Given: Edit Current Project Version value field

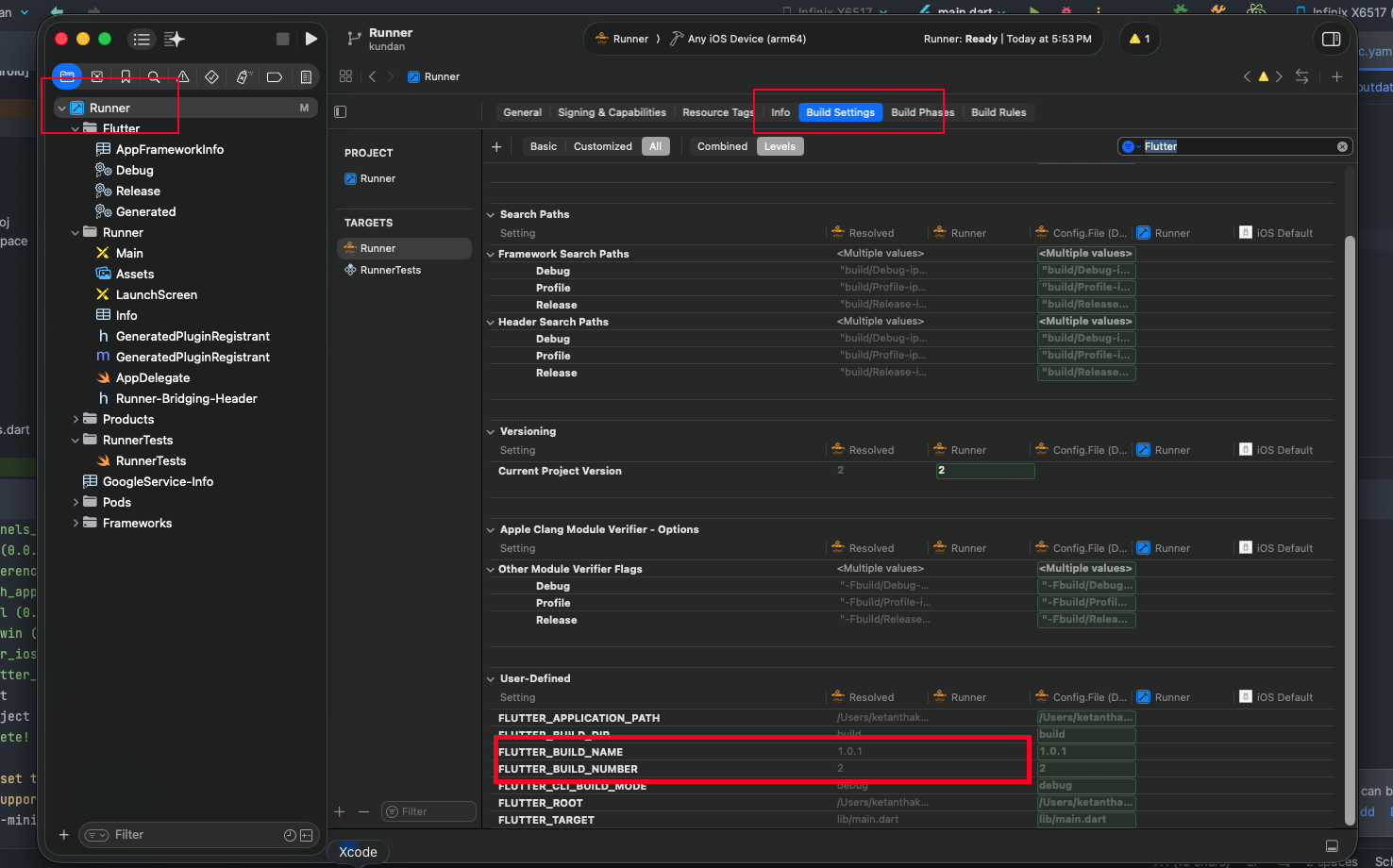Looking at the screenshot, I should [984, 470].
